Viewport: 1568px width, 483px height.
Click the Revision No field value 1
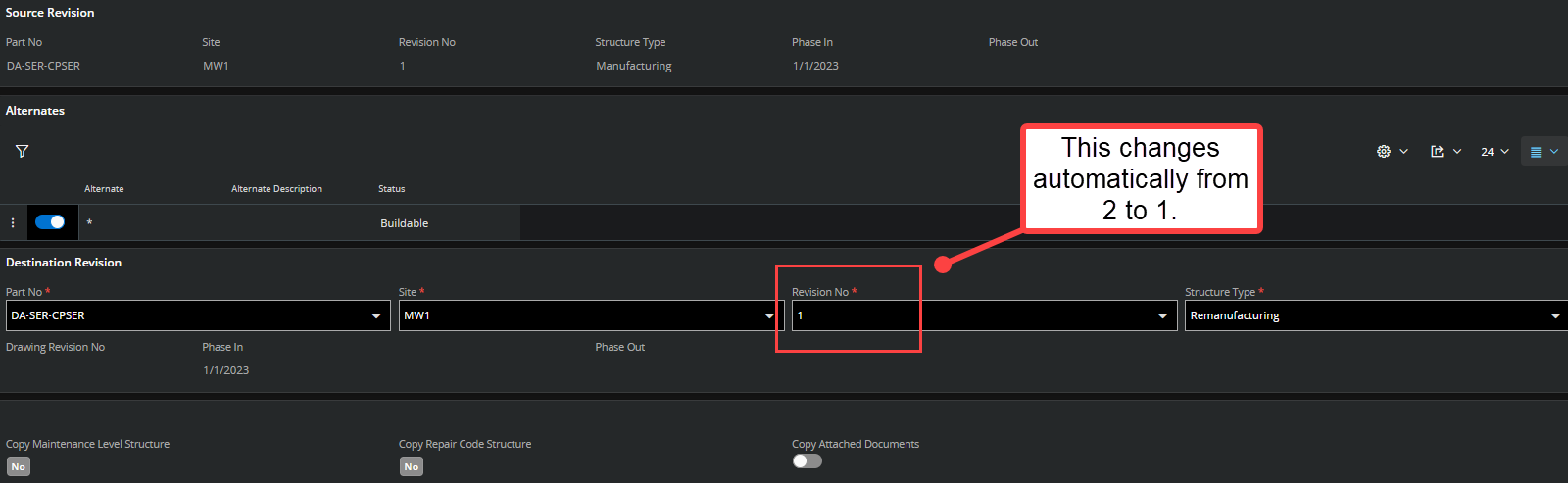[985, 315]
